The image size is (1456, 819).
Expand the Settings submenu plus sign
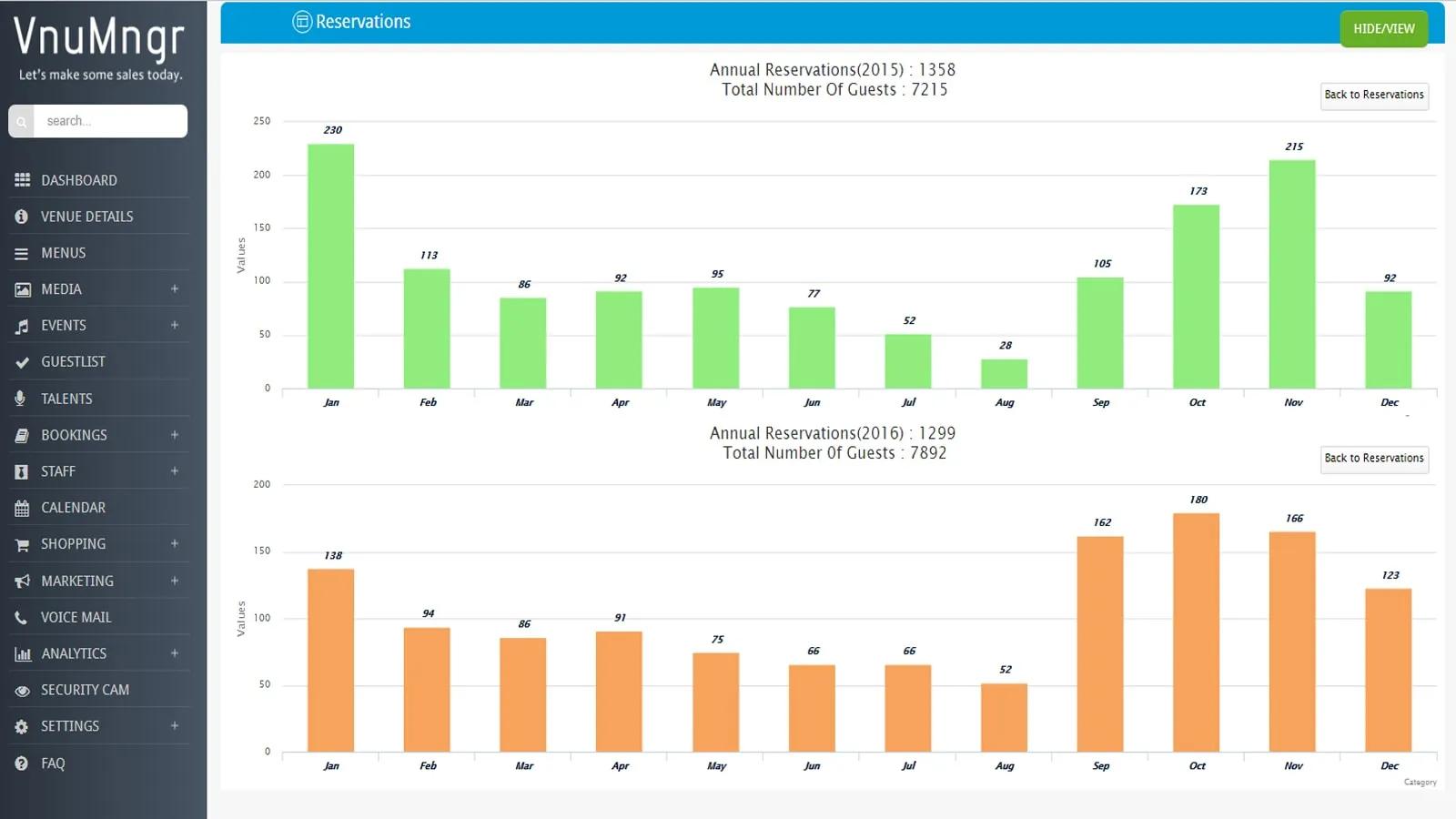[x=174, y=726]
